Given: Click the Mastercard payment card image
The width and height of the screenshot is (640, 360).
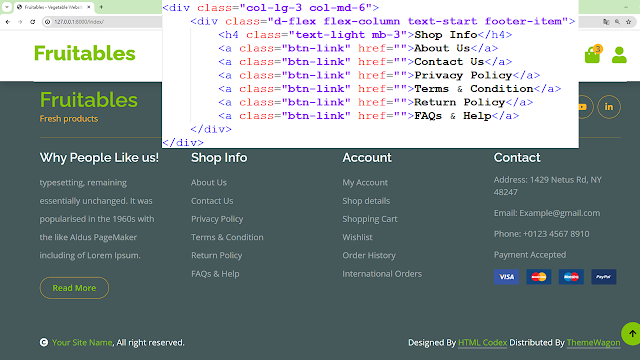Looking at the screenshot, I should coord(539,277).
